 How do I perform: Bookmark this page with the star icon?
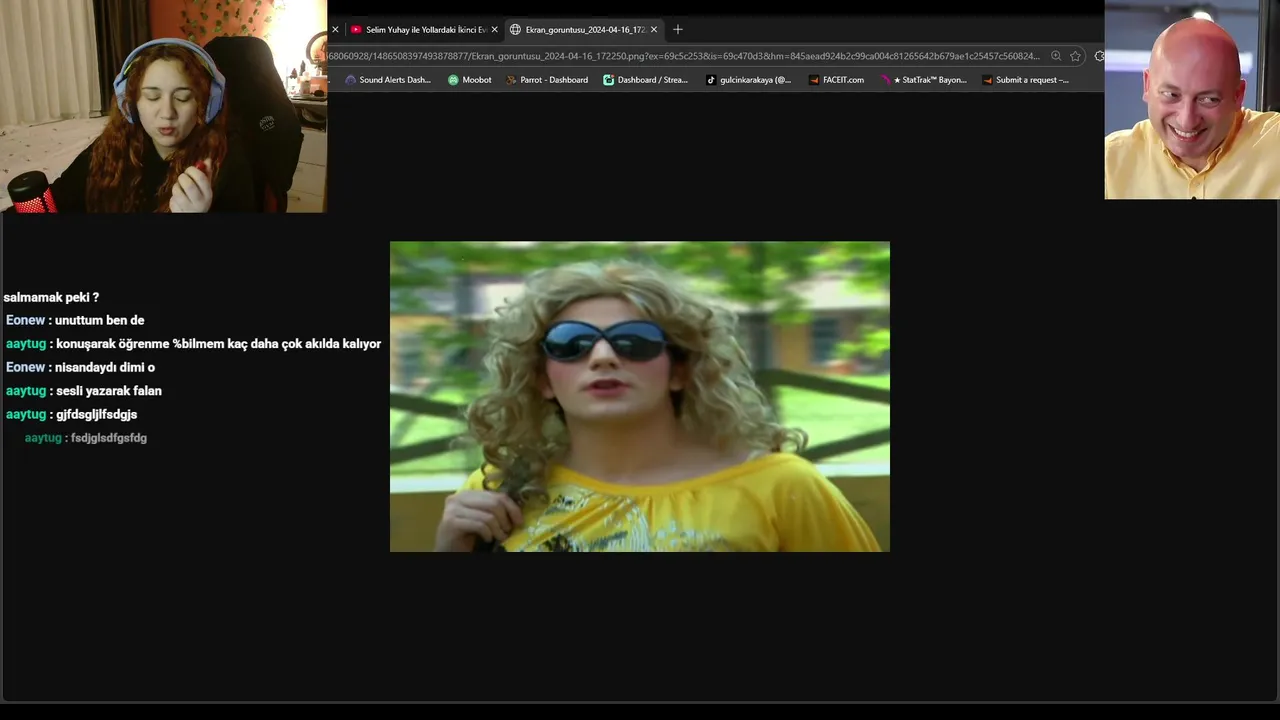1076,56
